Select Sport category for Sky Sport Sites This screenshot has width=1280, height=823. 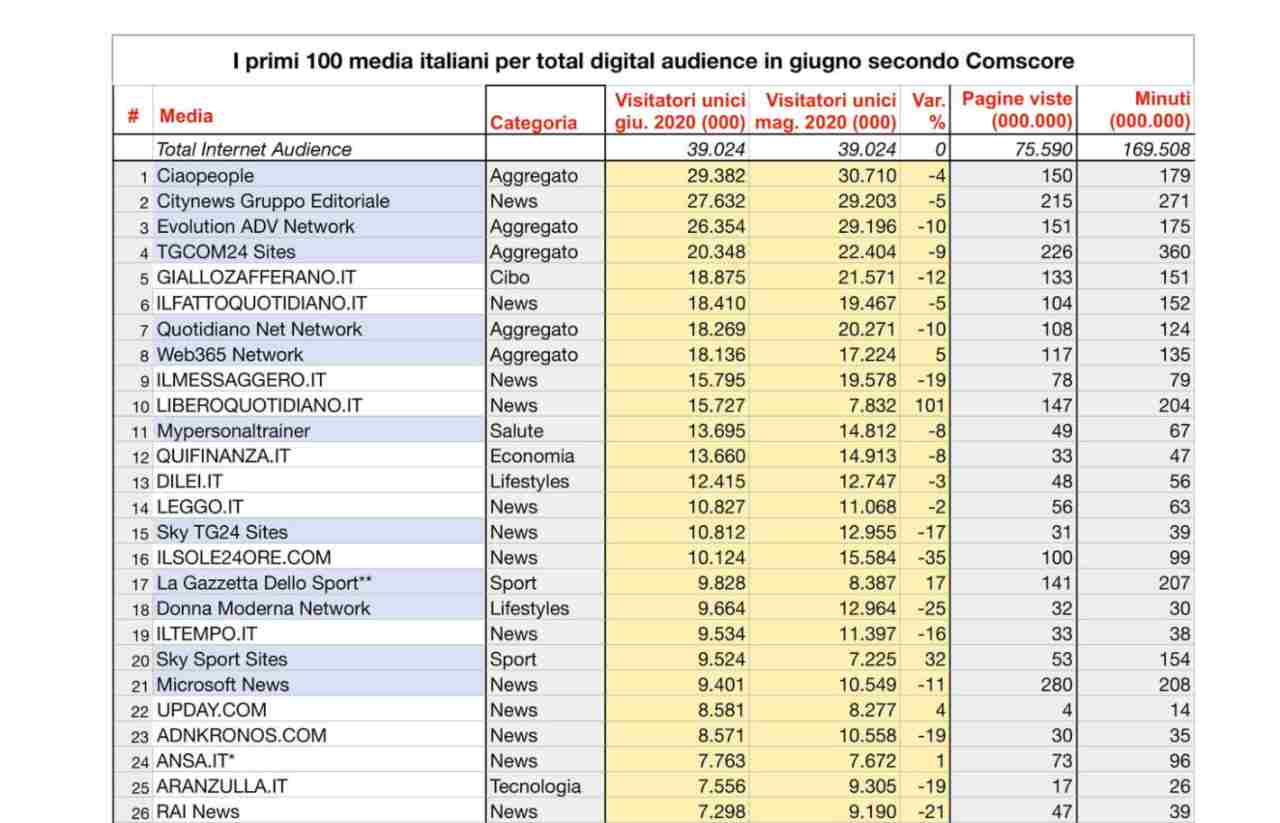click(513, 659)
